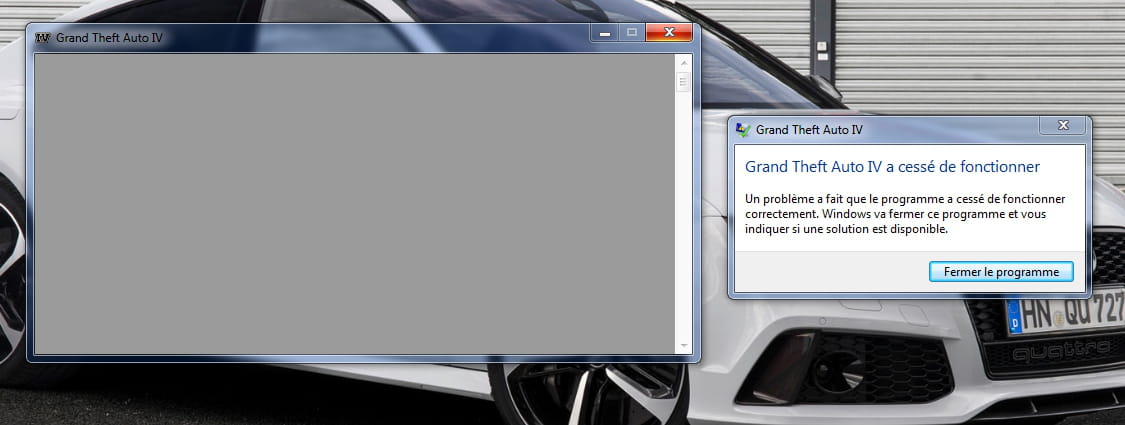Click the gray content area of the game window

[x=354, y=204]
